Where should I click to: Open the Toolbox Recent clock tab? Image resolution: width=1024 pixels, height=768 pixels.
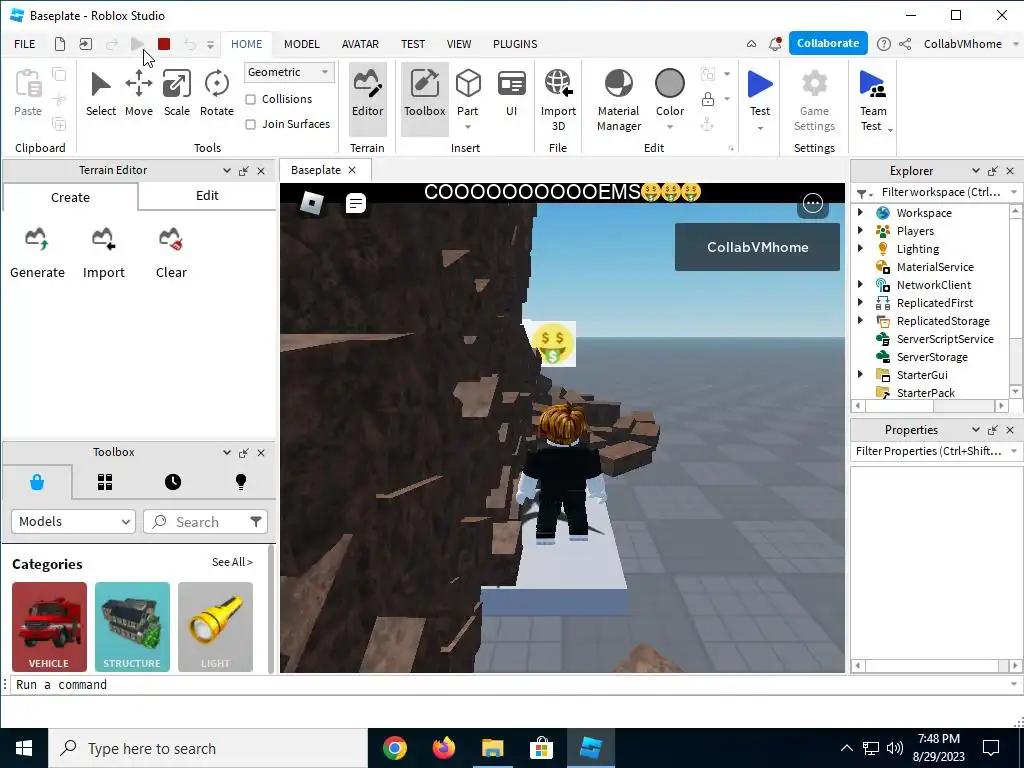coord(173,482)
